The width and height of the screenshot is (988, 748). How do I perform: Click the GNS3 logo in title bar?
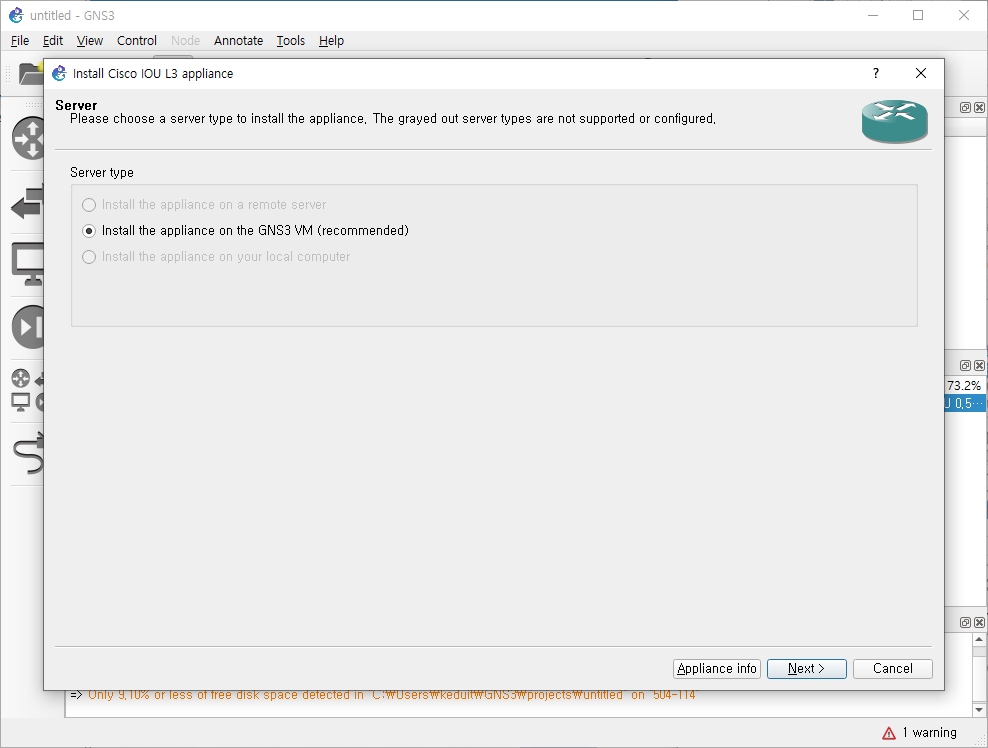pyautogui.click(x=16, y=15)
